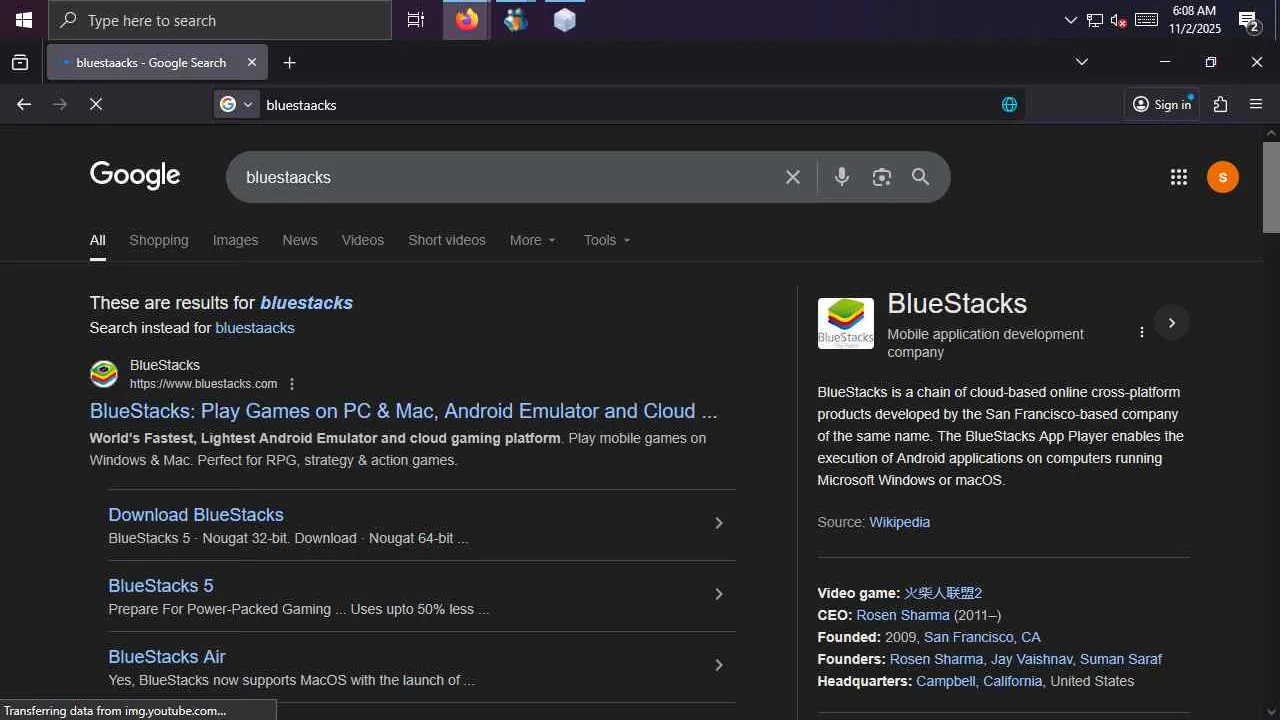Viewport: 1280px width, 720px height.
Task: Open the cube-shaped app on taskbar
Action: pos(565,20)
